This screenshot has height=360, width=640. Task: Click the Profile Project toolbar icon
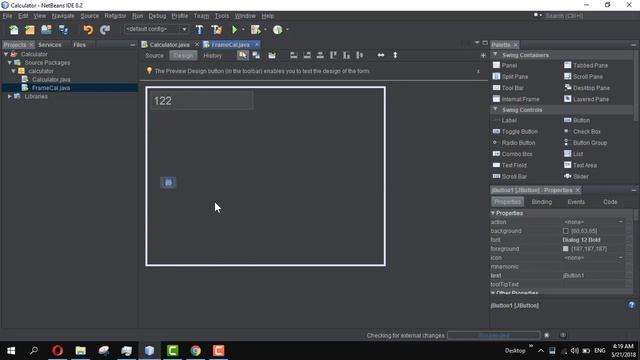(x=278, y=30)
